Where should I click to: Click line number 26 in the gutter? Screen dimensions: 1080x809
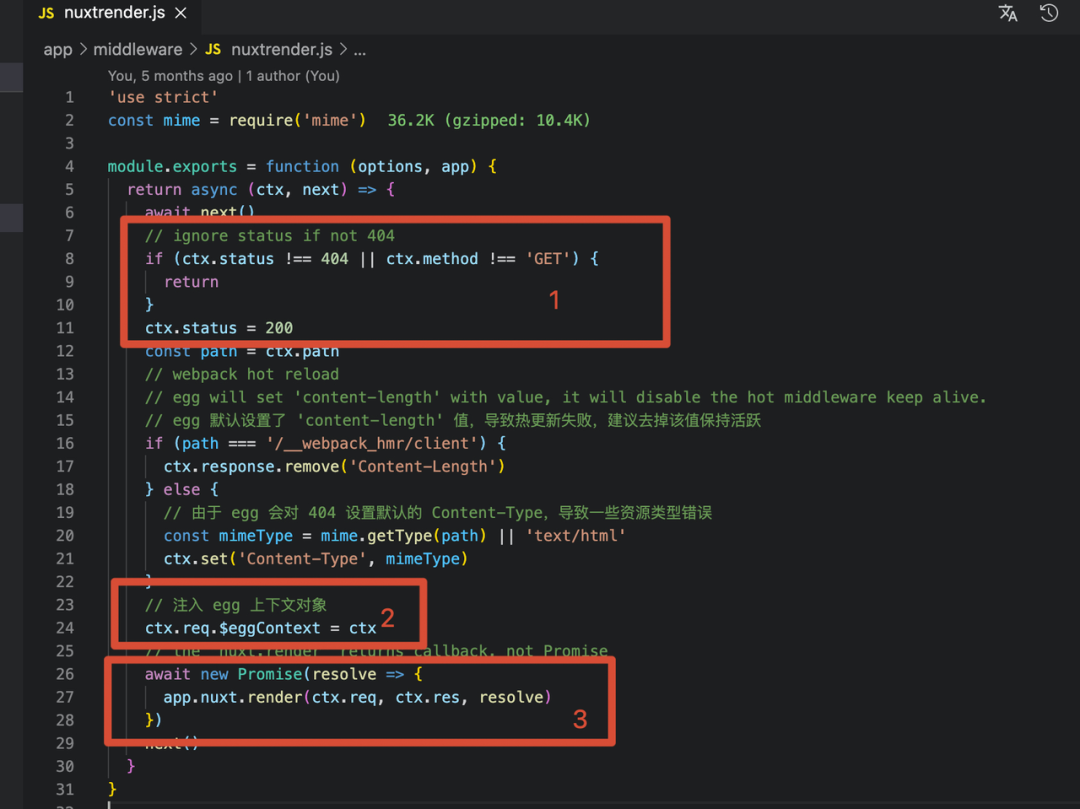coord(65,674)
